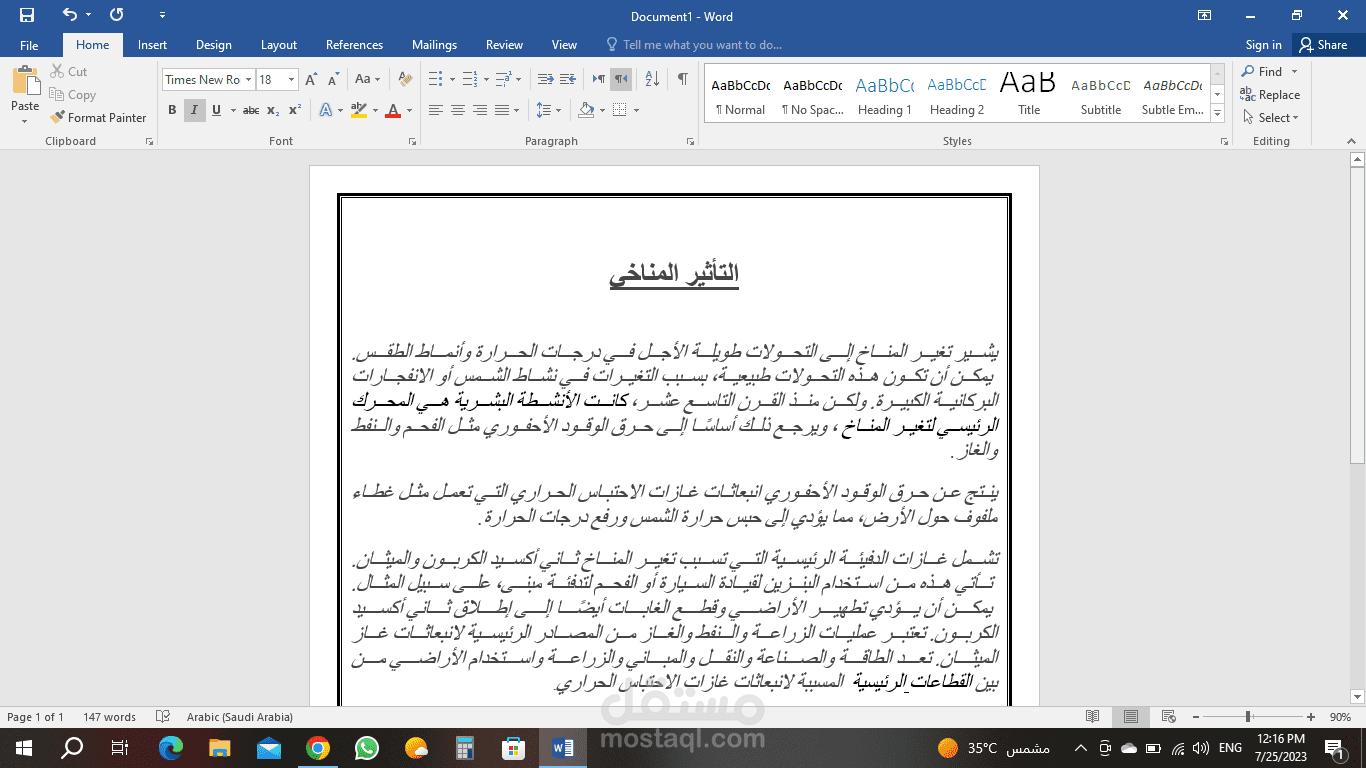The image size is (1366, 768).
Task: Expand the Styles gallery More arrow
Action: pyautogui.click(x=1217, y=114)
